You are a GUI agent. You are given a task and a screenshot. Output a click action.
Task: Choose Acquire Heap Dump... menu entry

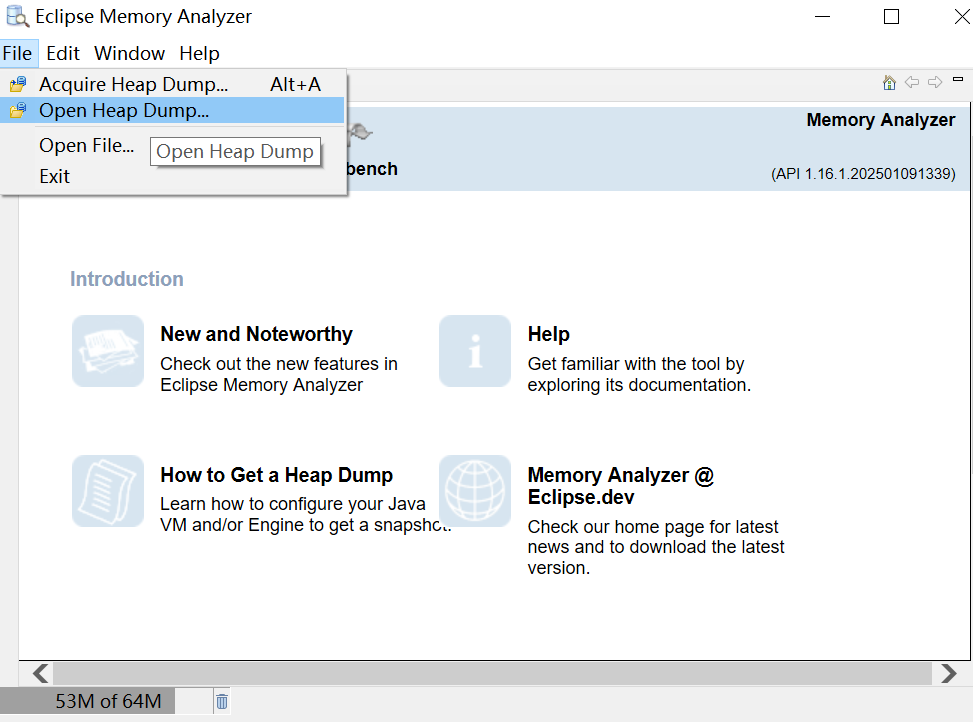(x=173, y=84)
